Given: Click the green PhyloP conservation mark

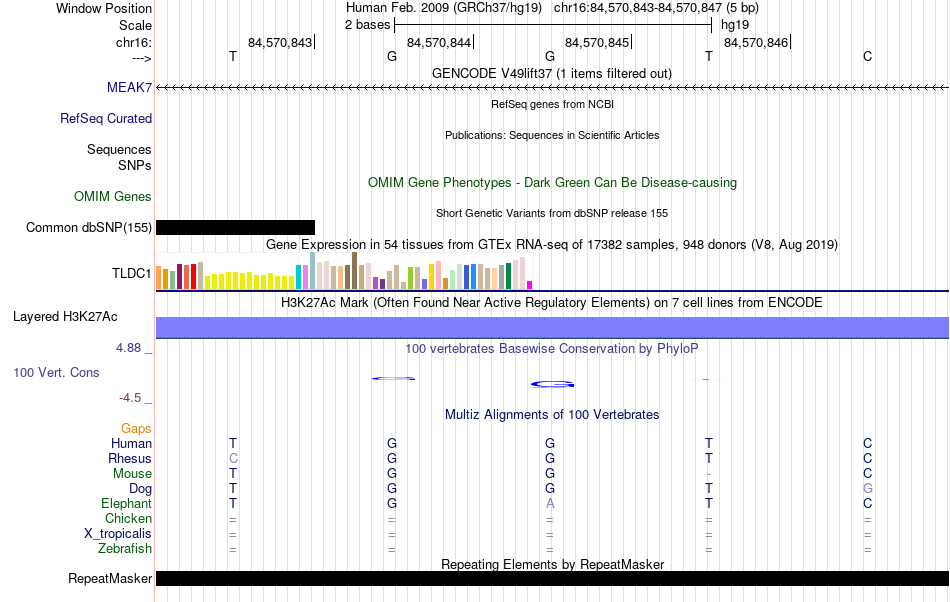Looking at the screenshot, I should pyautogui.click(x=706, y=379).
